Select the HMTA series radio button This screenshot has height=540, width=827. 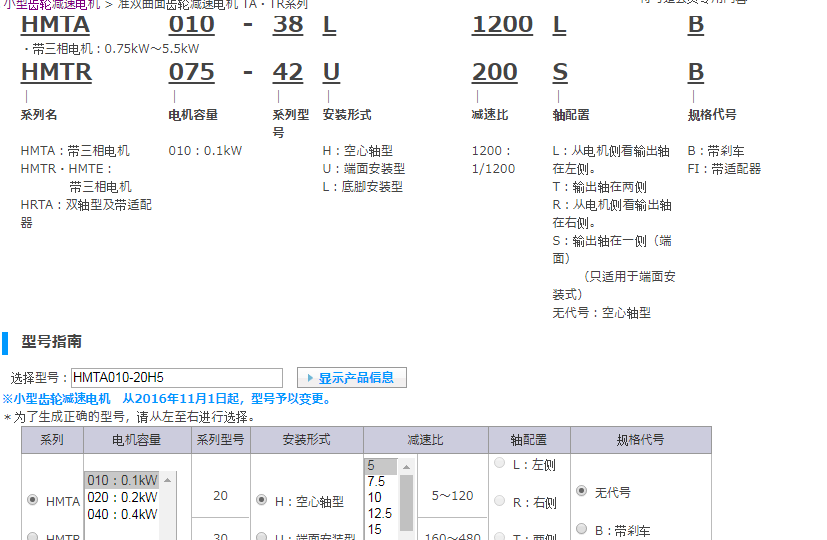[33, 500]
